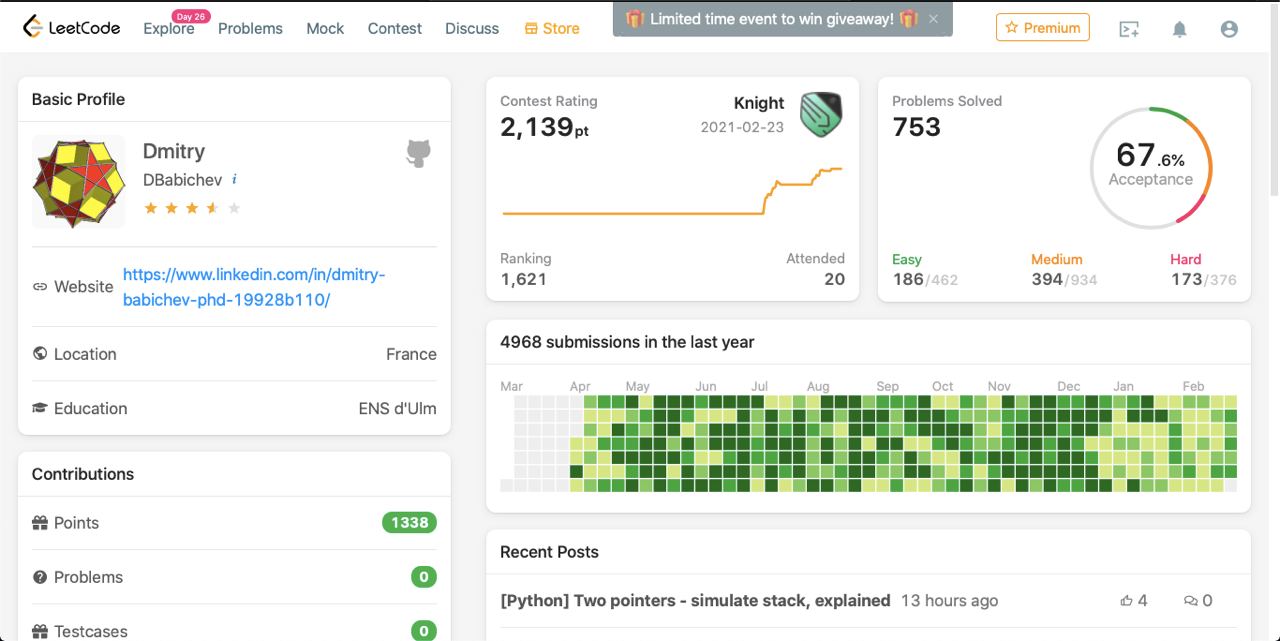Click the Ranking 1,621 value
1280x641 pixels.
(524, 280)
